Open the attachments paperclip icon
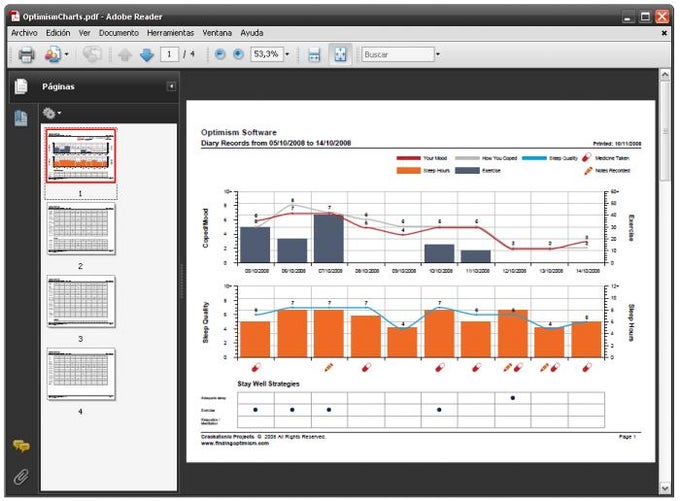The width and height of the screenshot is (680, 501). pos(21,476)
